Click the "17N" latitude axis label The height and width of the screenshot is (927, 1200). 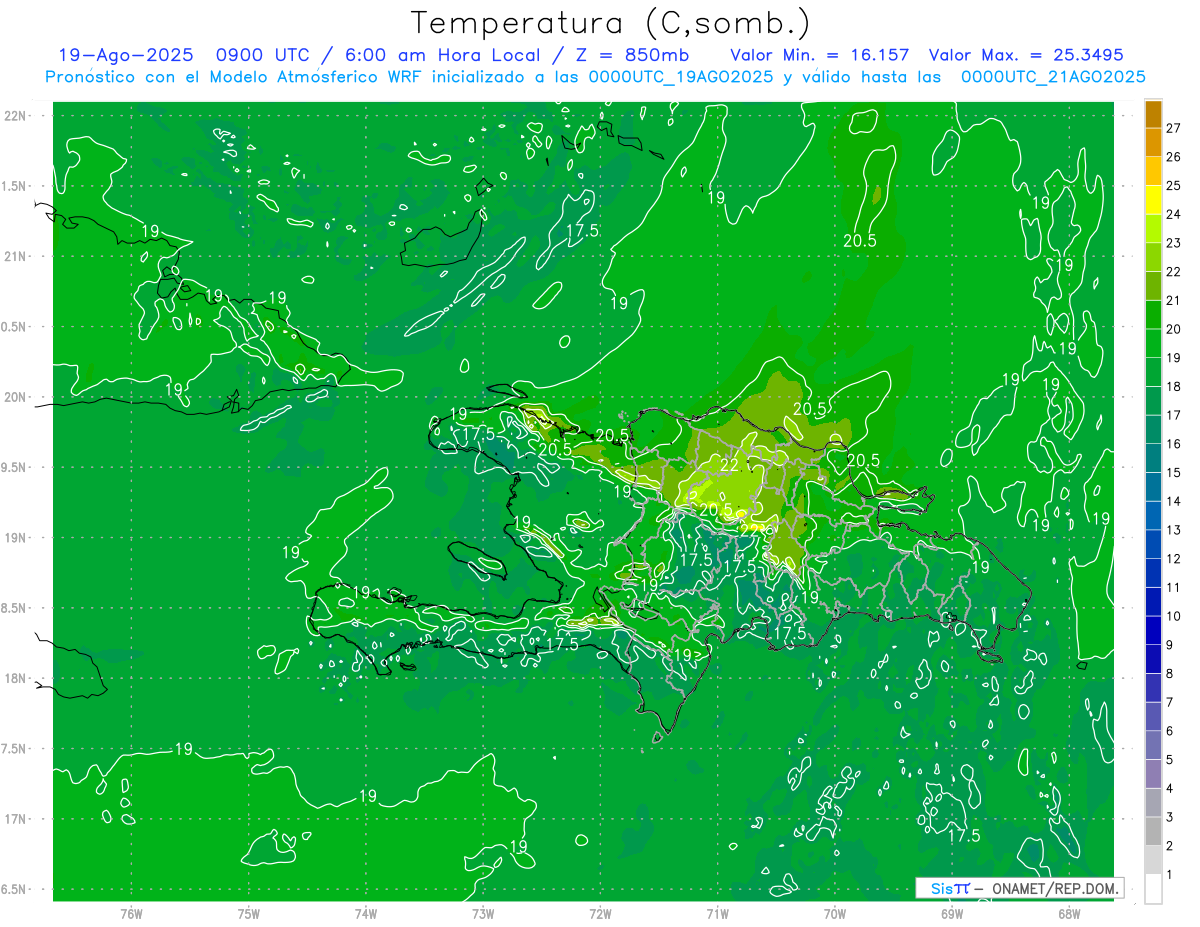click(17, 820)
